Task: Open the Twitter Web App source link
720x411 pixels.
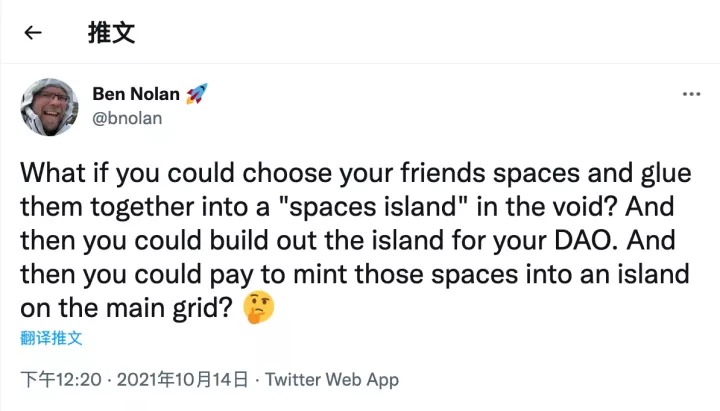Action: coord(332,380)
